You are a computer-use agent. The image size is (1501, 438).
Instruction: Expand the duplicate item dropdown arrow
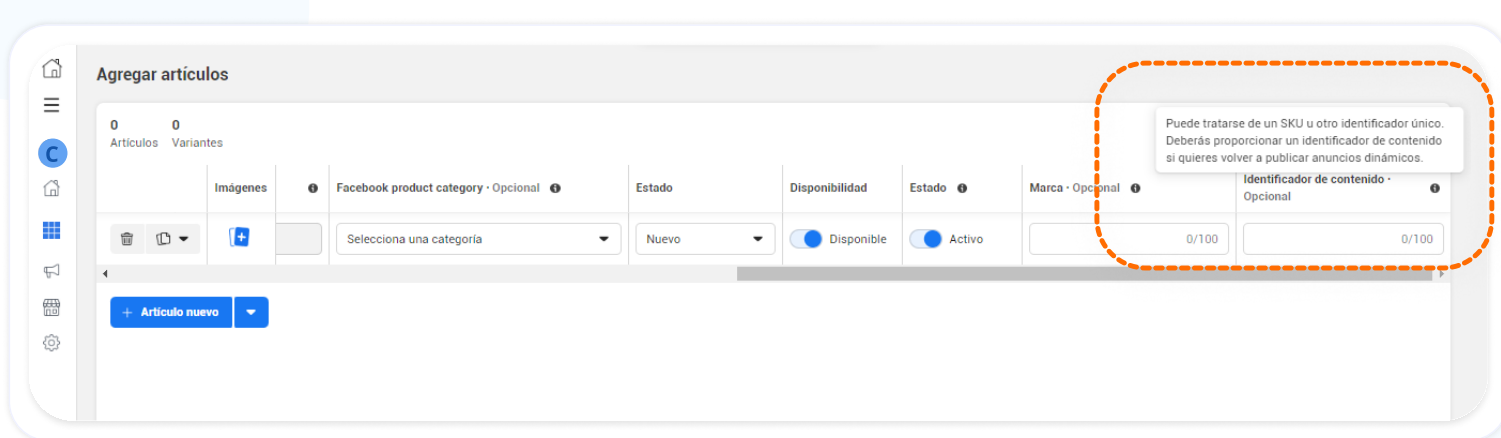tap(183, 239)
